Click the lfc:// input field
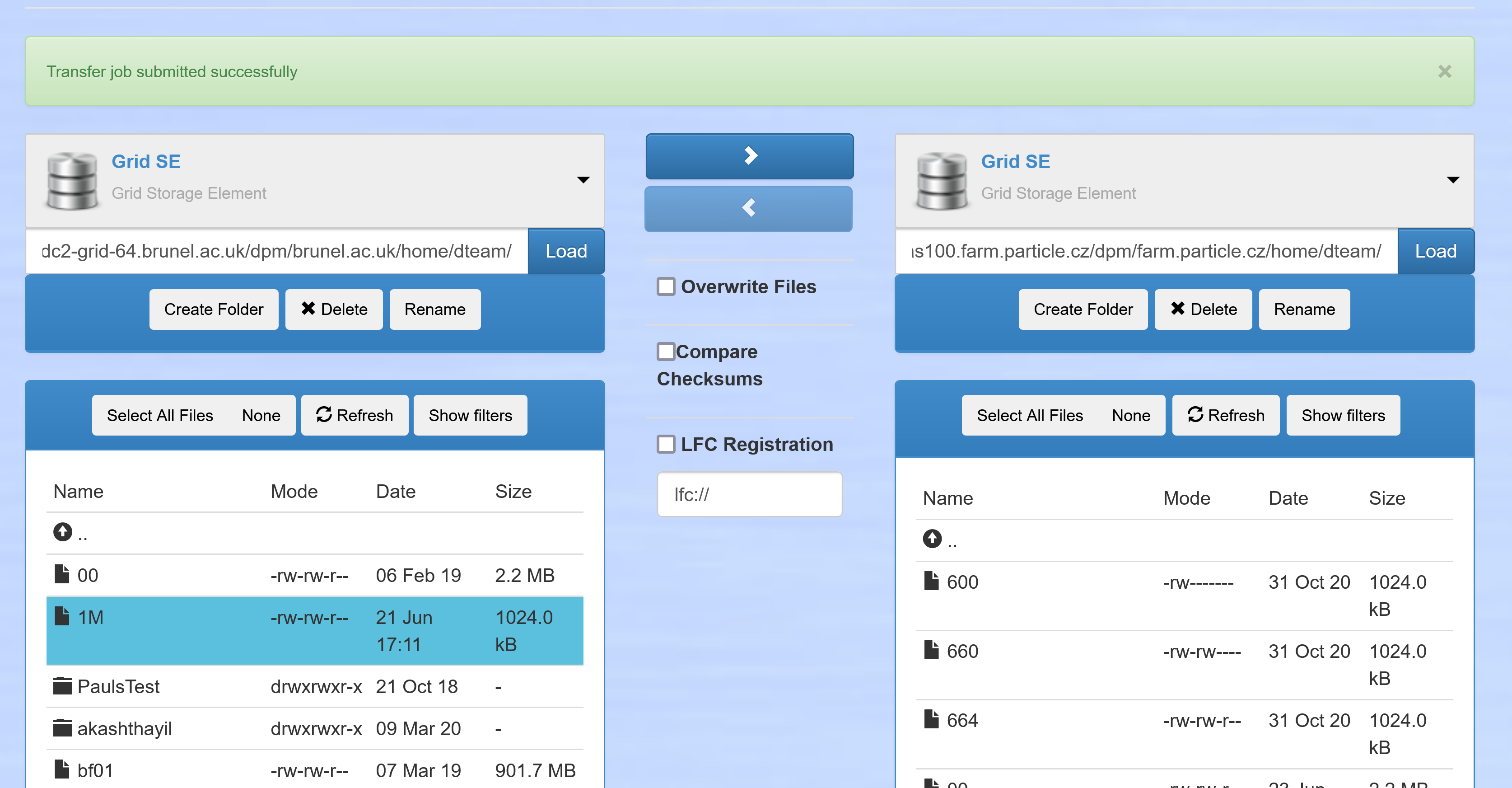This screenshot has width=1512, height=788. pyautogui.click(x=750, y=494)
